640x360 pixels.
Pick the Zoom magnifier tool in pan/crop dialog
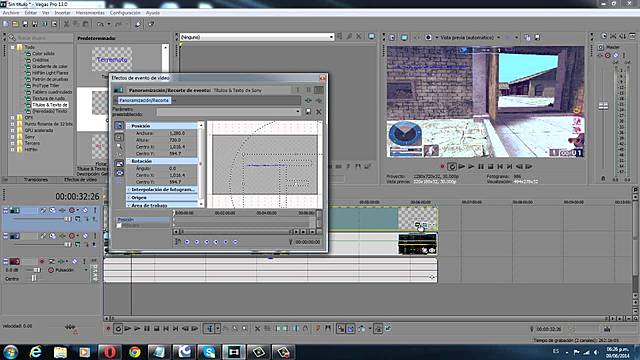119,146
